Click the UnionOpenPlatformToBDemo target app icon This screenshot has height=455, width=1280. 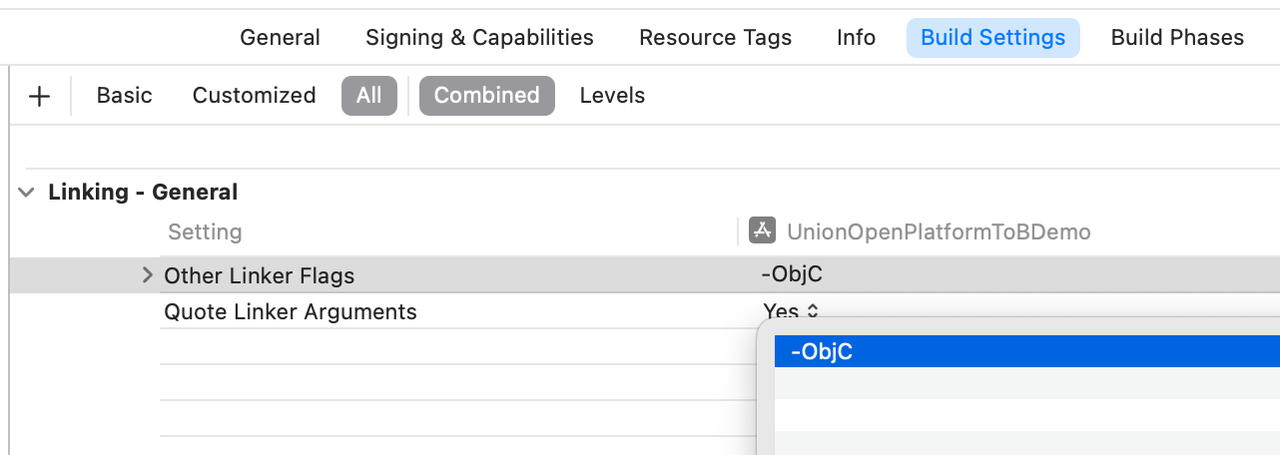[x=763, y=231]
